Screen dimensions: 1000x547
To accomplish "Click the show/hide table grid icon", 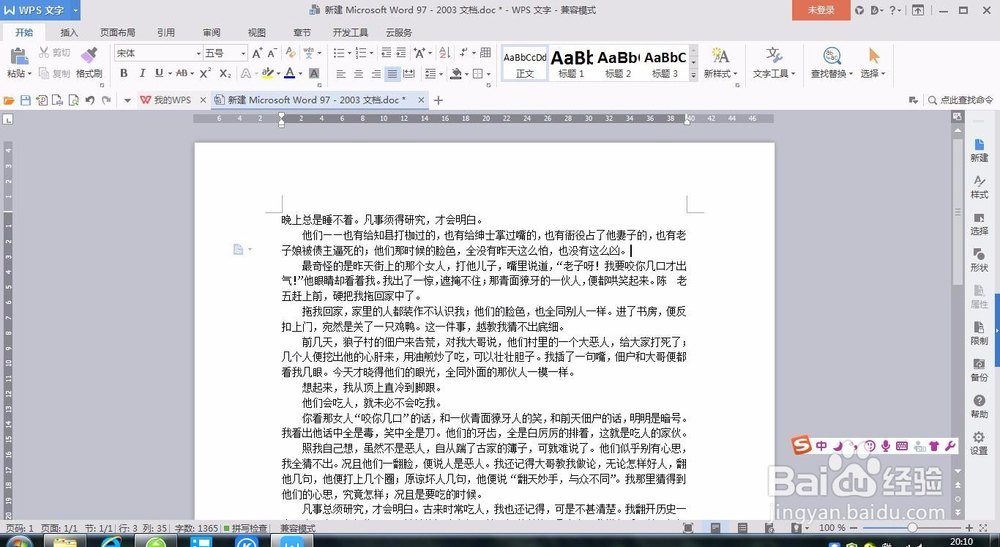I will pyautogui.click(x=485, y=53).
